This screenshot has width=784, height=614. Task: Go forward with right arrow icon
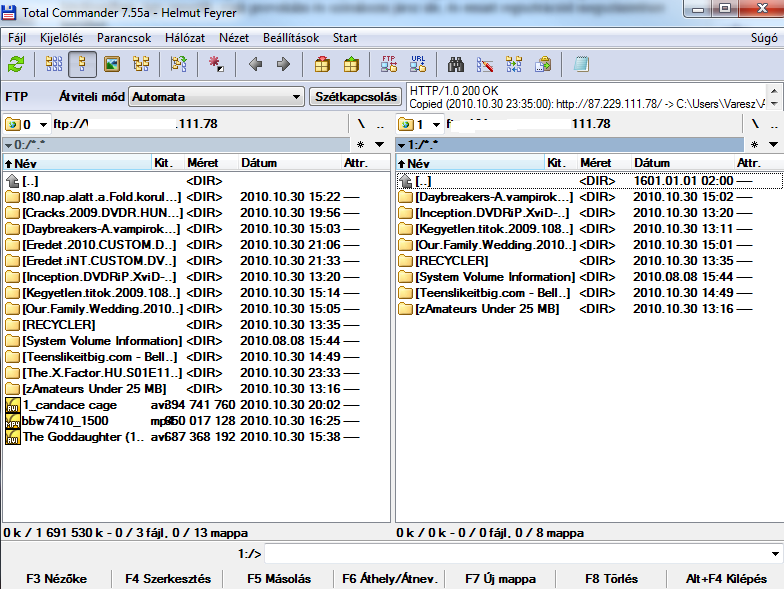click(284, 64)
